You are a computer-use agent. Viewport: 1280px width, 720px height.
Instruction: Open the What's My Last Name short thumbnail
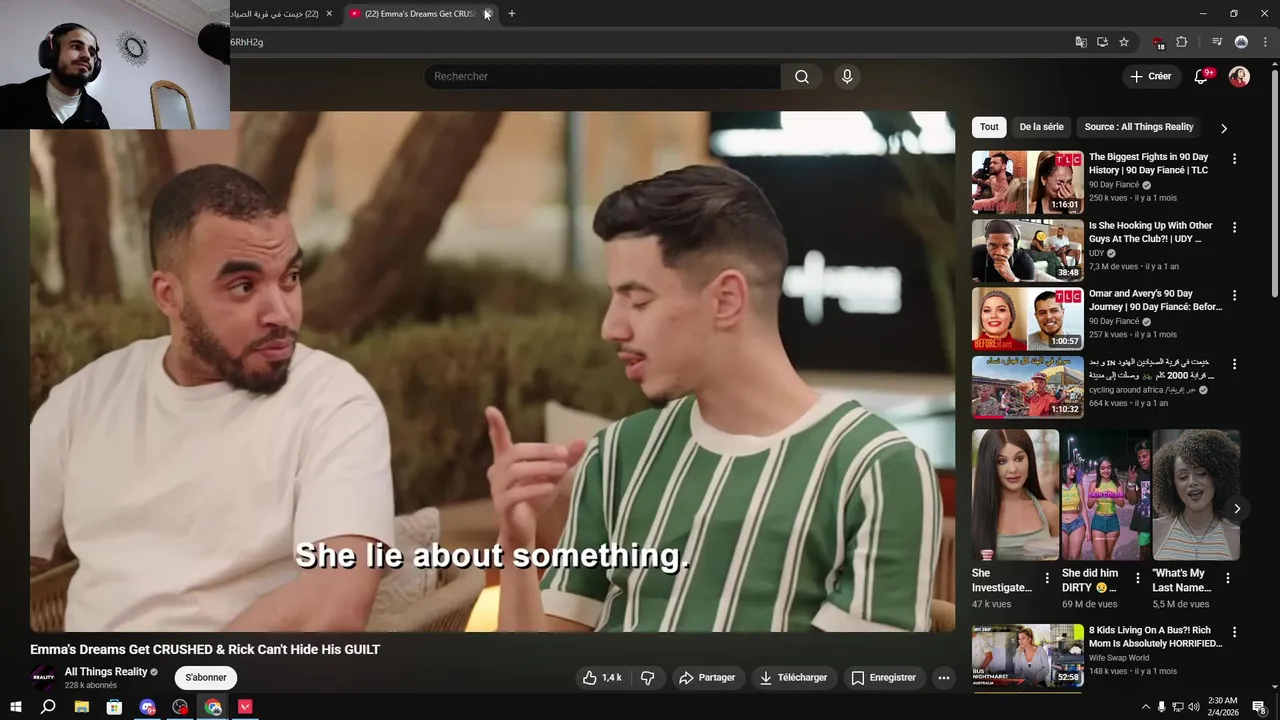pos(1196,495)
